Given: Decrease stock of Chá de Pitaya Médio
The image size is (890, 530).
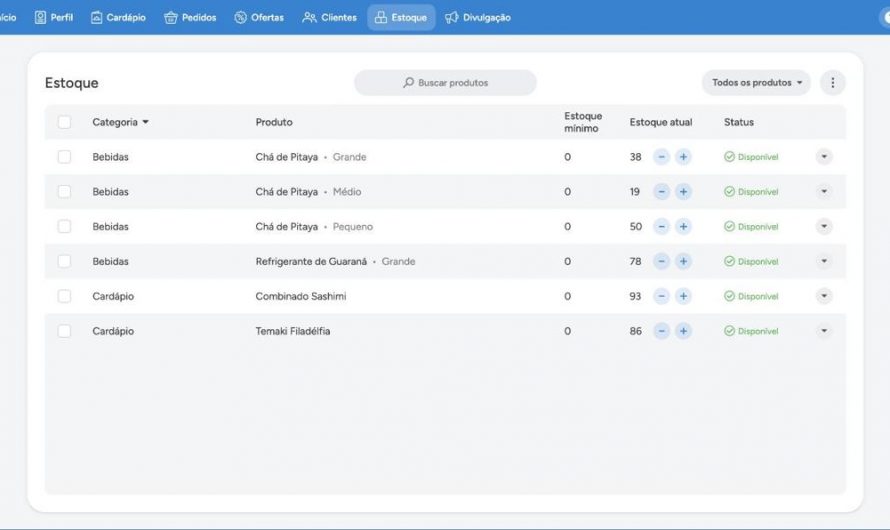Looking at the screenshot, I should tap(661, 192).
